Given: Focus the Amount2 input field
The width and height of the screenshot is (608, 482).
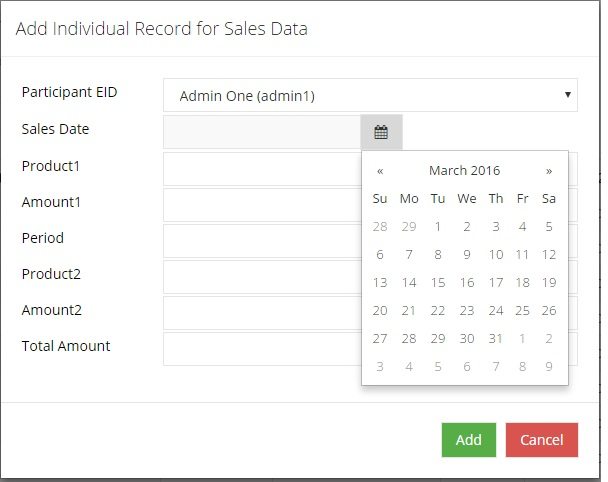Looking at the screenshot, I should click(262, 313).
